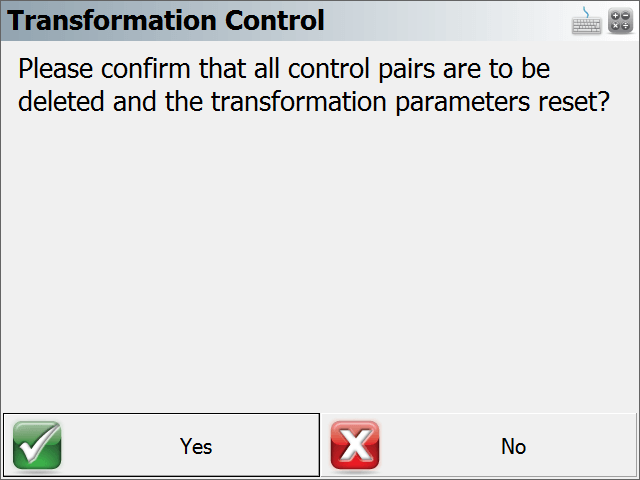Open the calculator icon in title bar

(620, 21)
